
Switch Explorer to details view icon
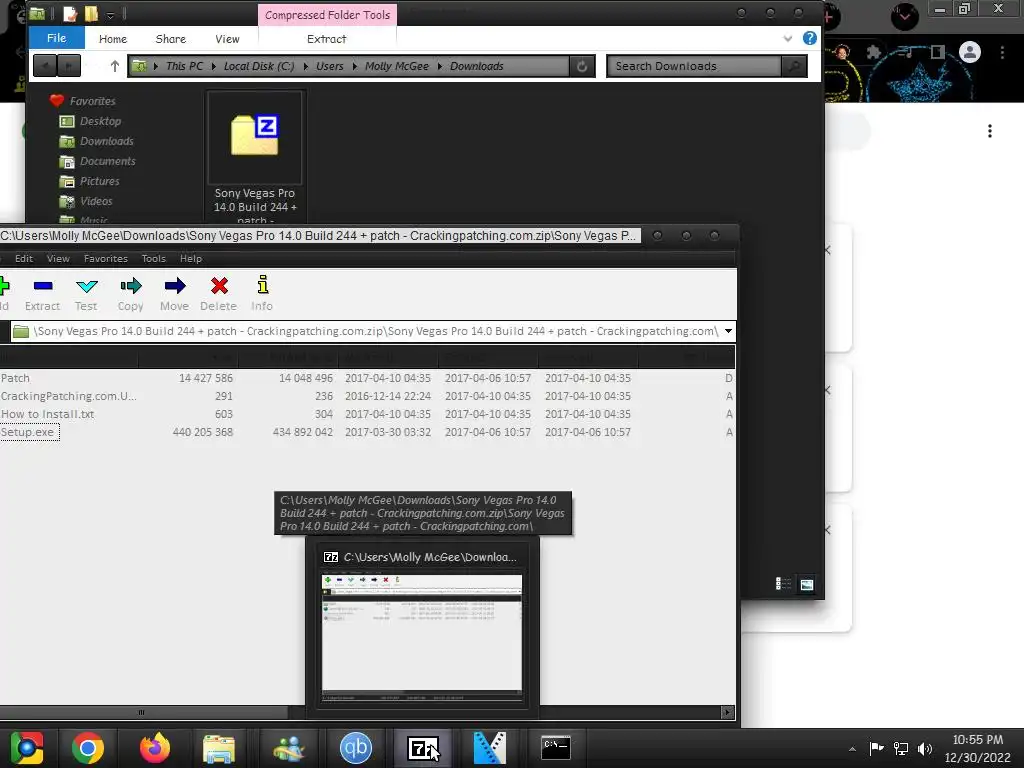tap(783, 584)
